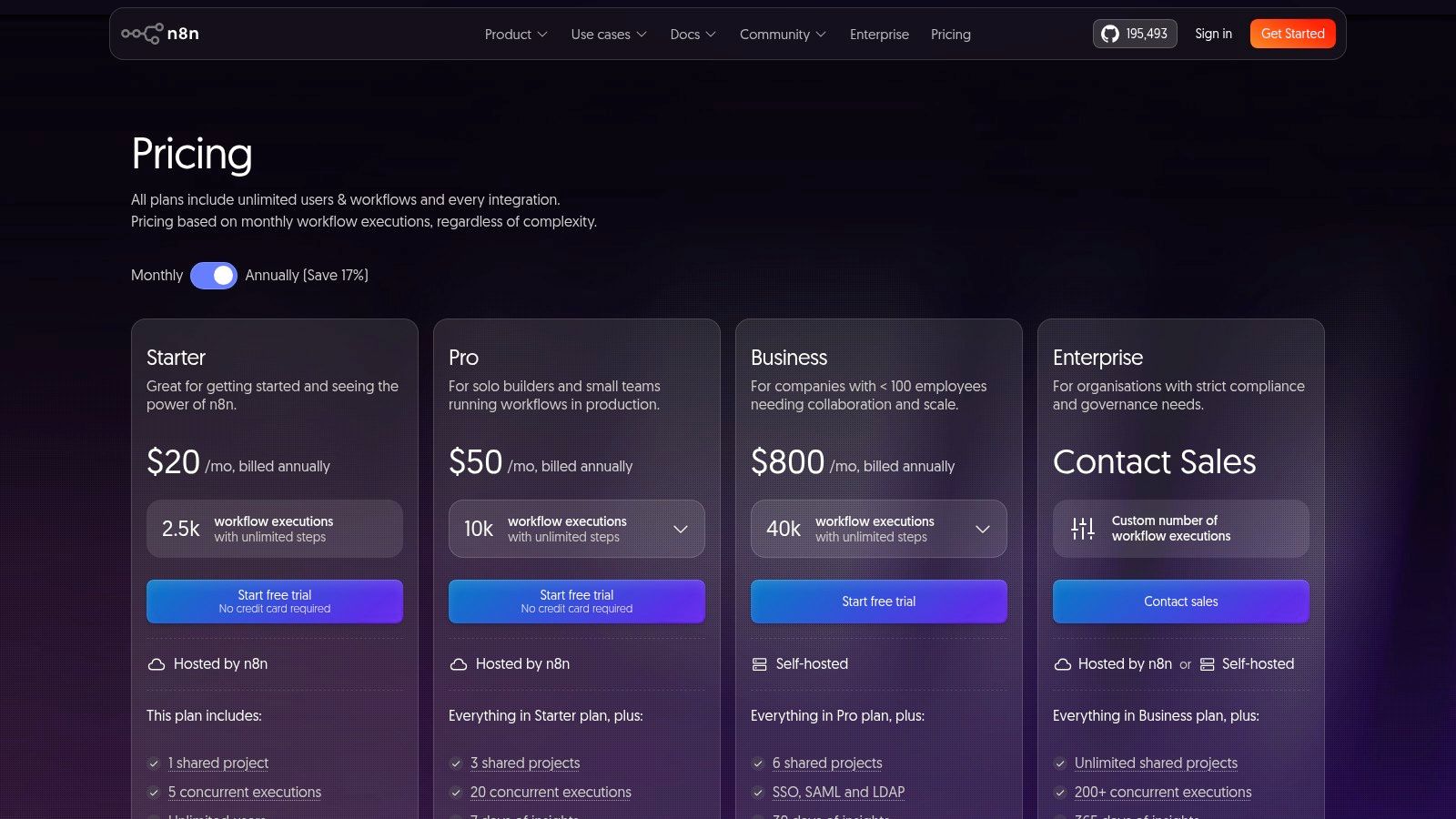Click the sliders icon in Enterprise executions
The height and width of the screenshot is (819, 1456).
[x=1083, y=529]
